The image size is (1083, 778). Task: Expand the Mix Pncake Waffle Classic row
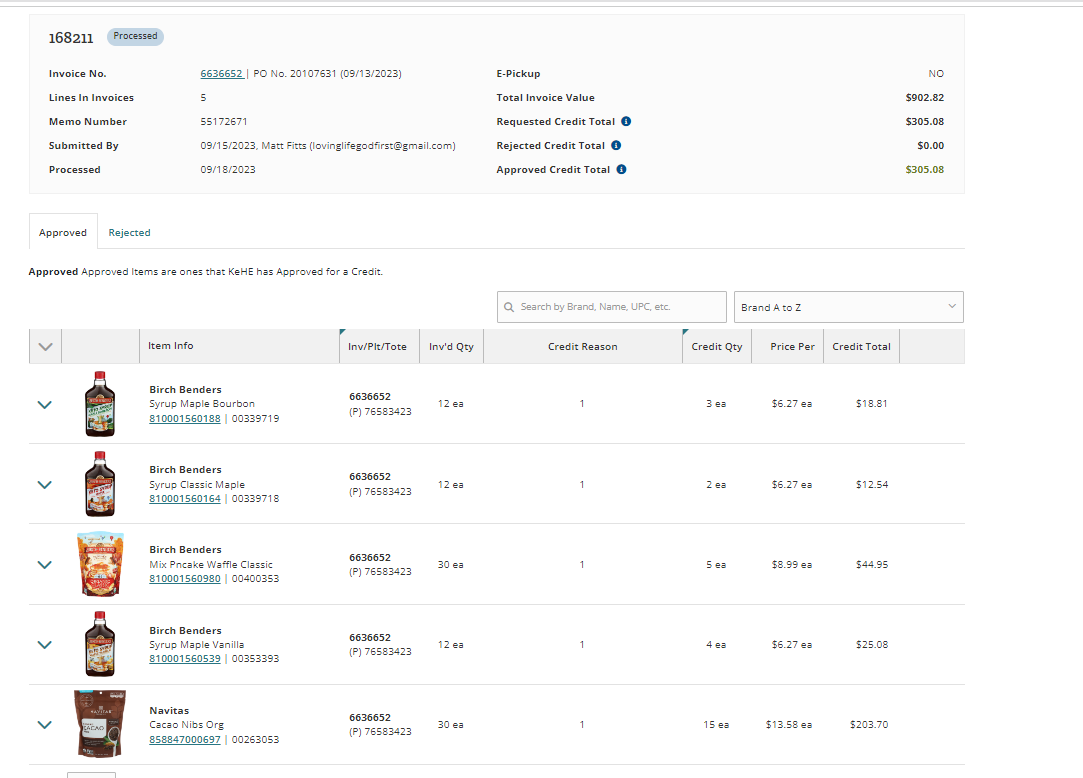click(x=44, y=564)
